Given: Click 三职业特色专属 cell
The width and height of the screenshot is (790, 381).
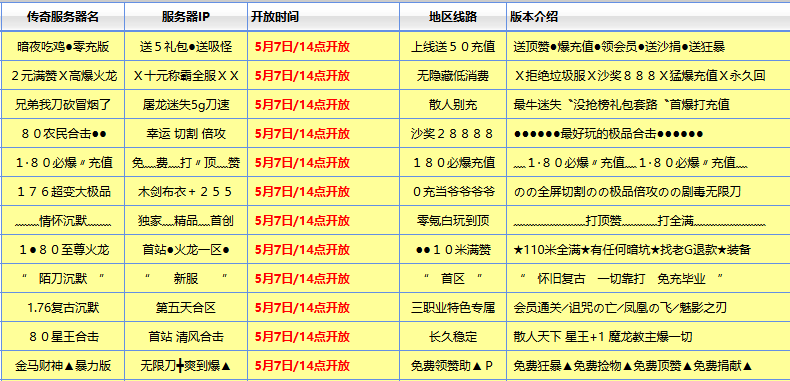Looking at the screenshot, I should click(x=453, y=307).
